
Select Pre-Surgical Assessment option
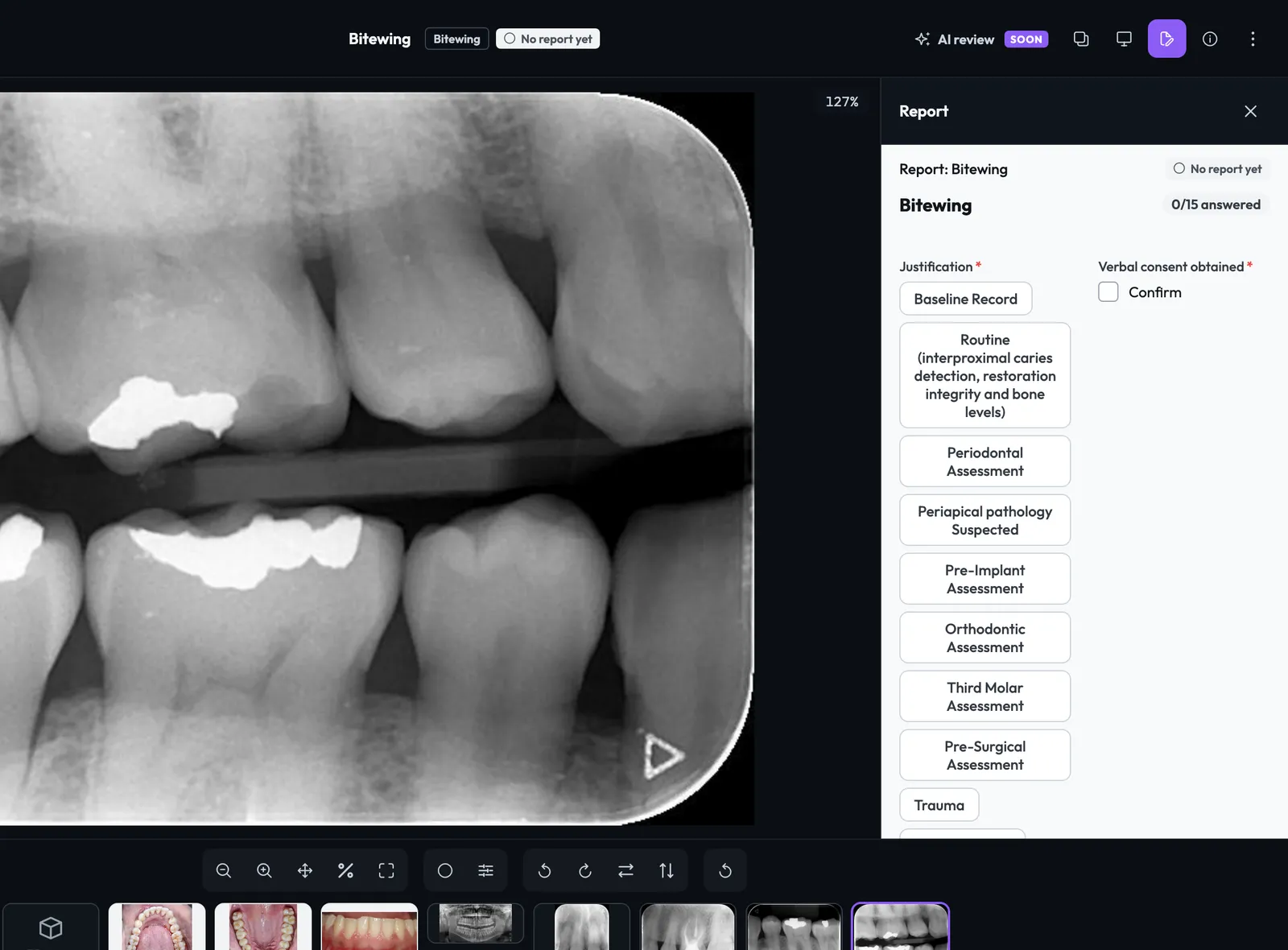985,755
